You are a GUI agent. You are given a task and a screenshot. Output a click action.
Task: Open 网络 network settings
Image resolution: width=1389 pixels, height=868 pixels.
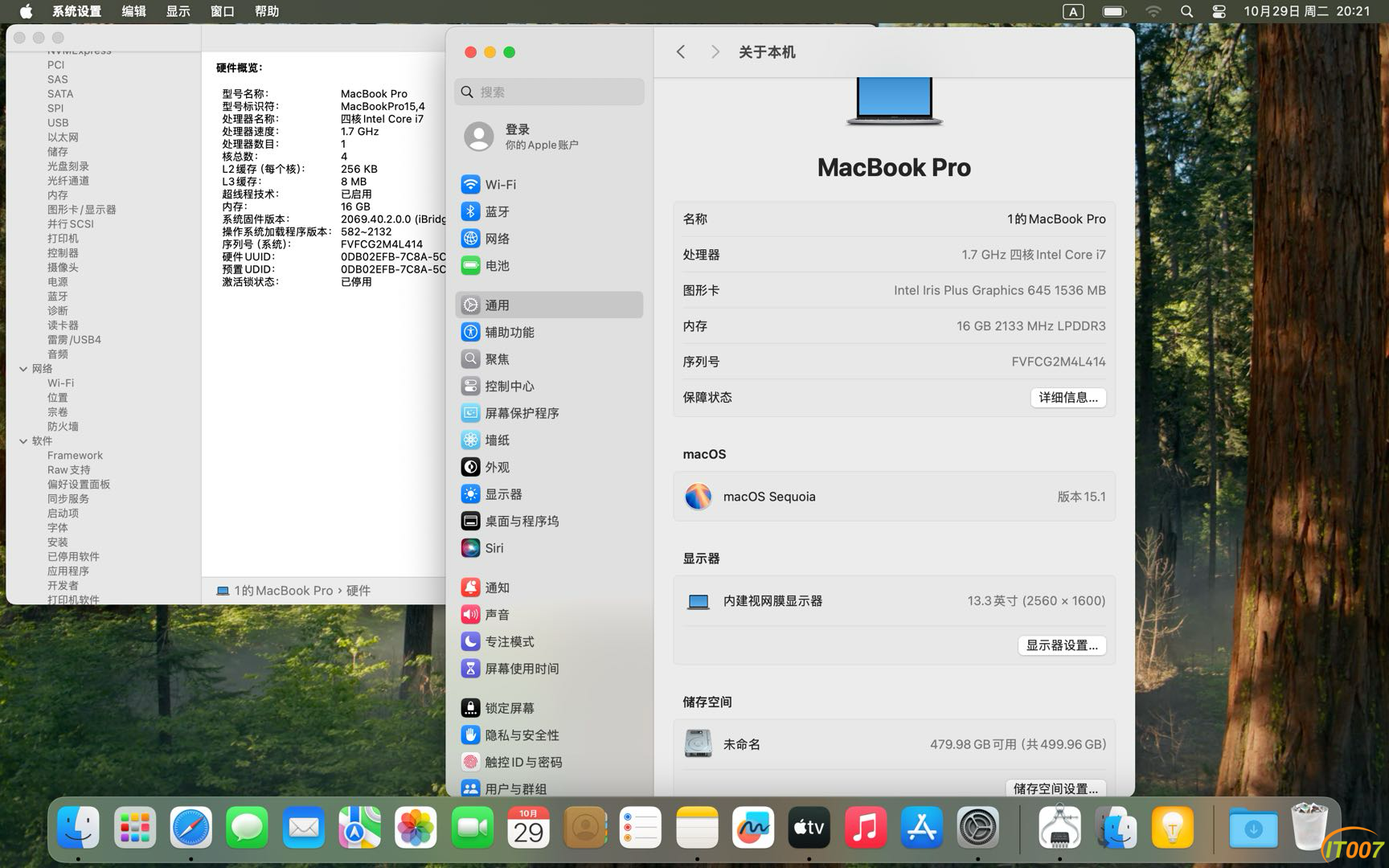point(549,239)
